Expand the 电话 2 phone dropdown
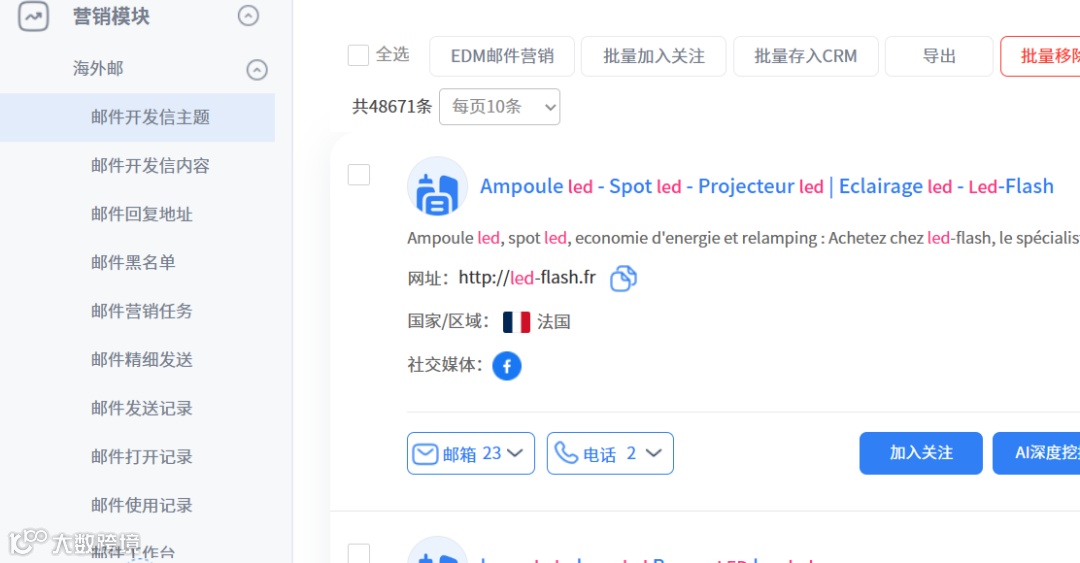The height and width of the screenshot is (563, 1080). (610, 453)
